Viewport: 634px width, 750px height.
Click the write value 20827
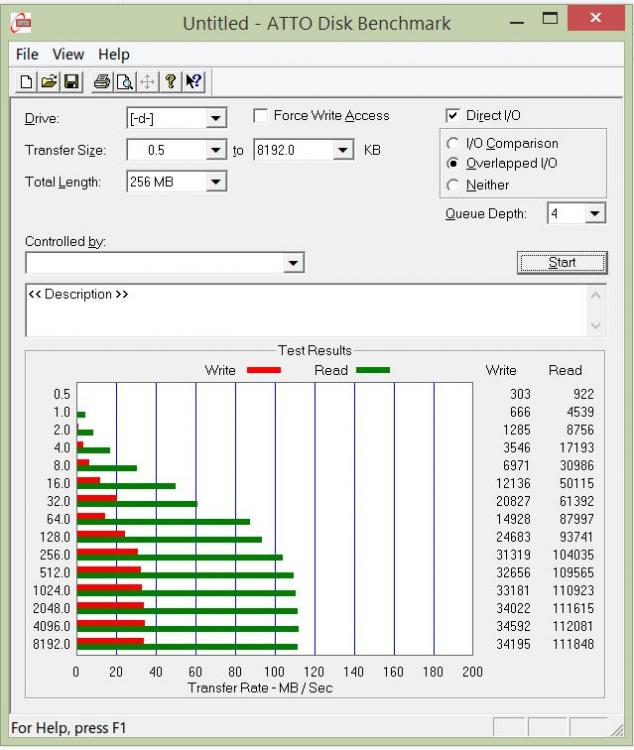(513, 501)
